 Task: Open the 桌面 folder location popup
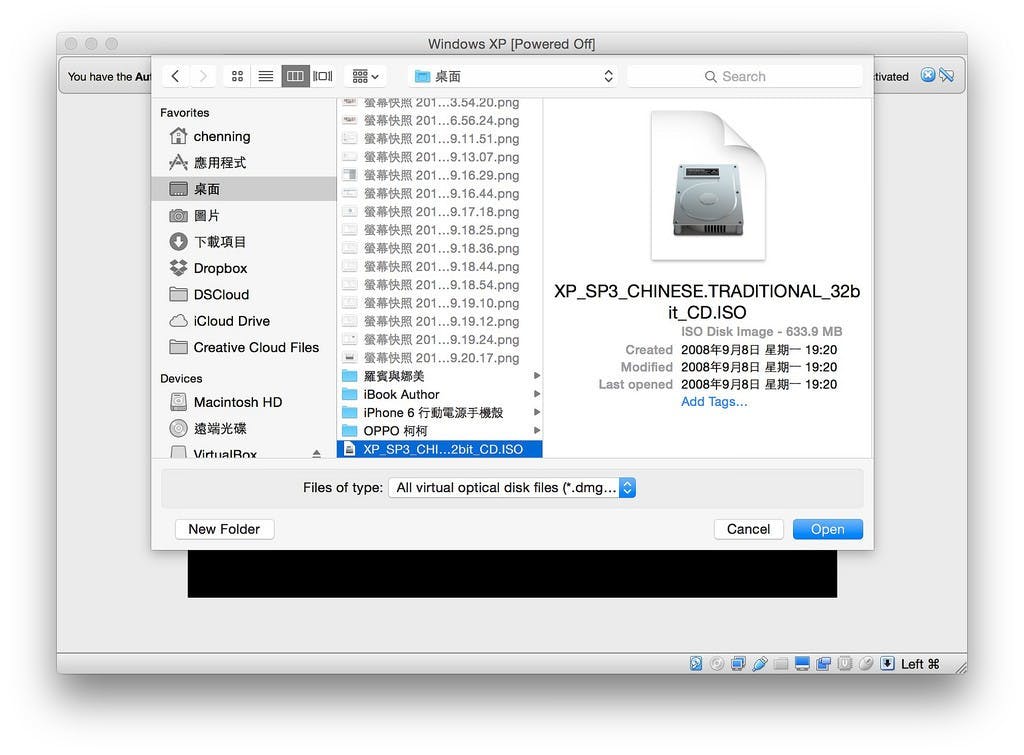point(514,76)
